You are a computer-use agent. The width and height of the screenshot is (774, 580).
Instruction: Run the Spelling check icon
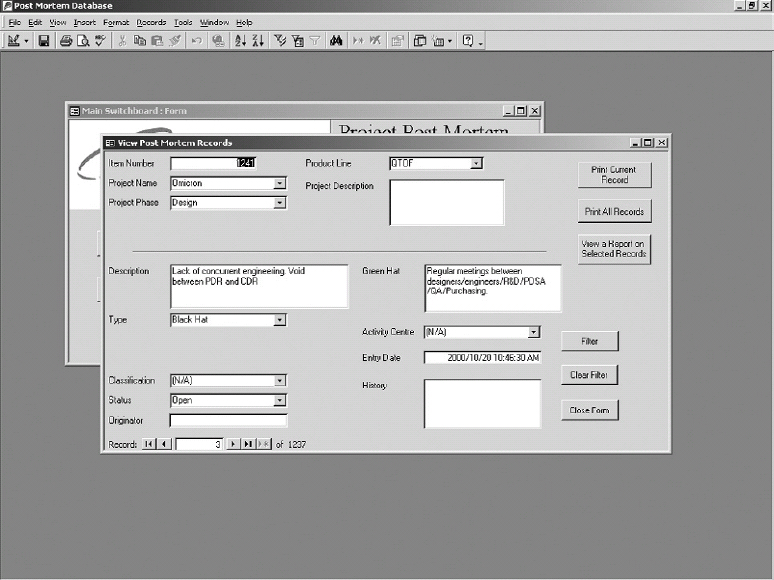coord(100,41)
